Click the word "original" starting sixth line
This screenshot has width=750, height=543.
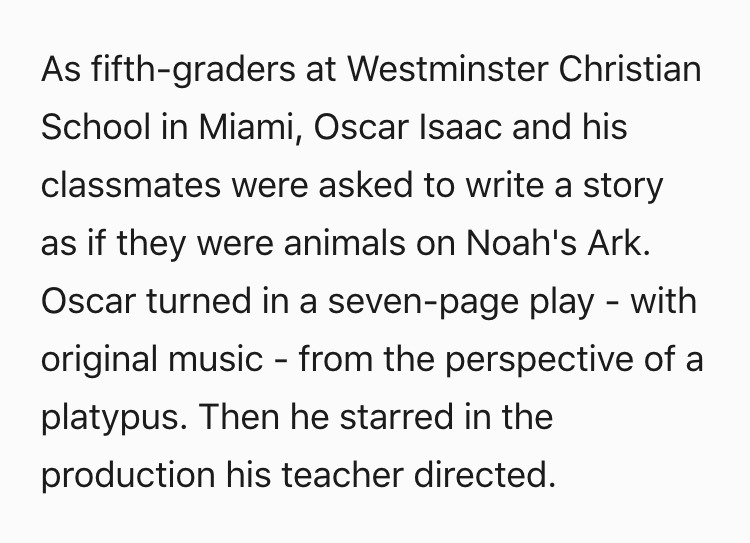coord(99,359)
